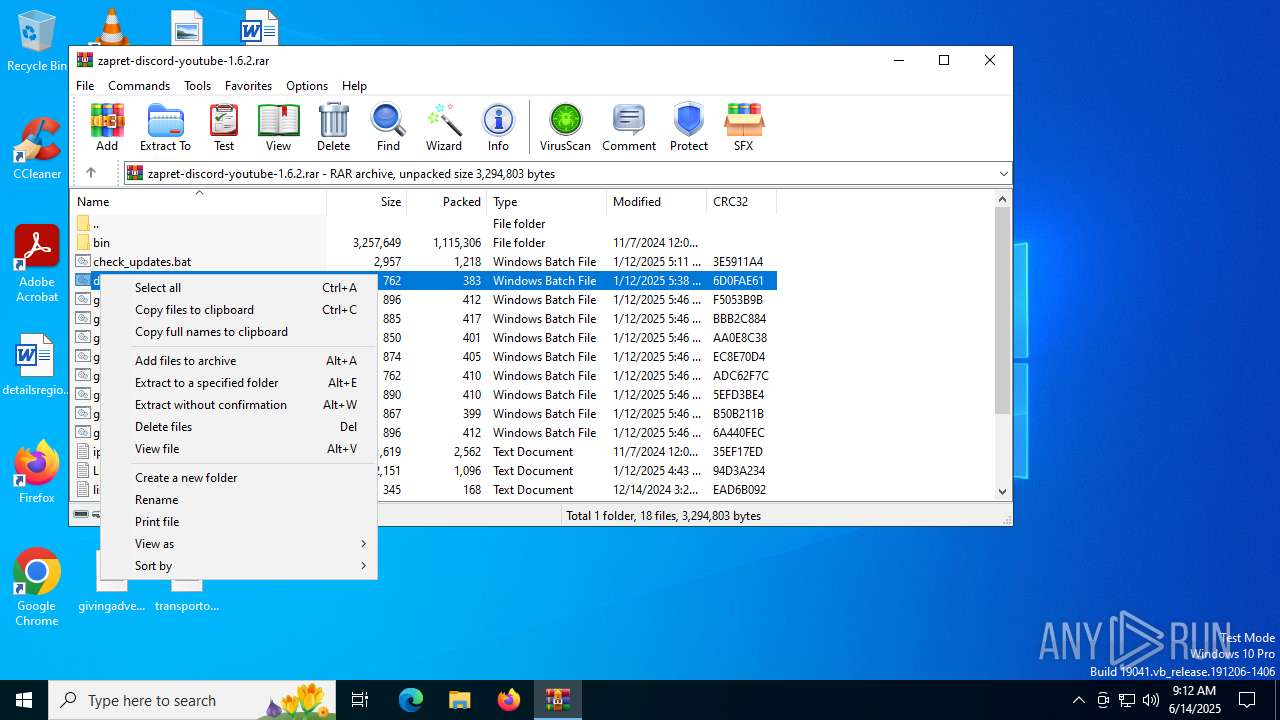1280x720 pixels.
Task: Click the file list scroll down arrow
Action: tap(1003, 491)
